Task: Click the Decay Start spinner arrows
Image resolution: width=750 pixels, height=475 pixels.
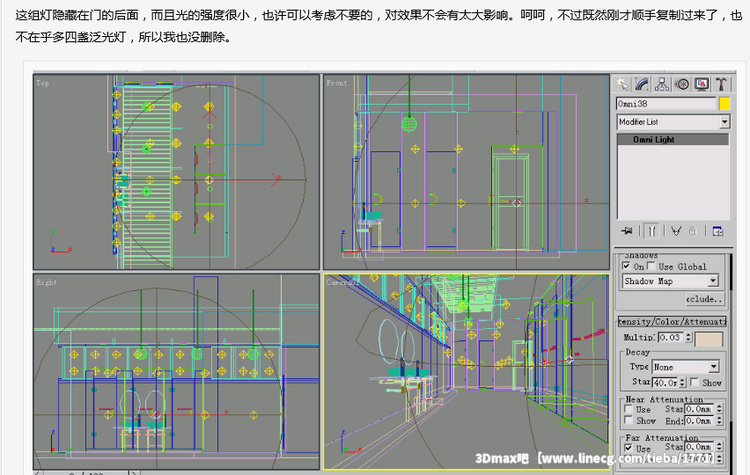Action: (x=683, y=382)
